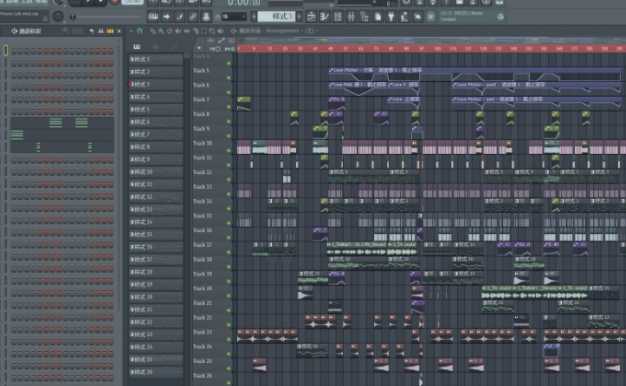Open the Mixer window from the main toolbar
Viewport: 626px width, 386px height.
click(x=351, y=17)
